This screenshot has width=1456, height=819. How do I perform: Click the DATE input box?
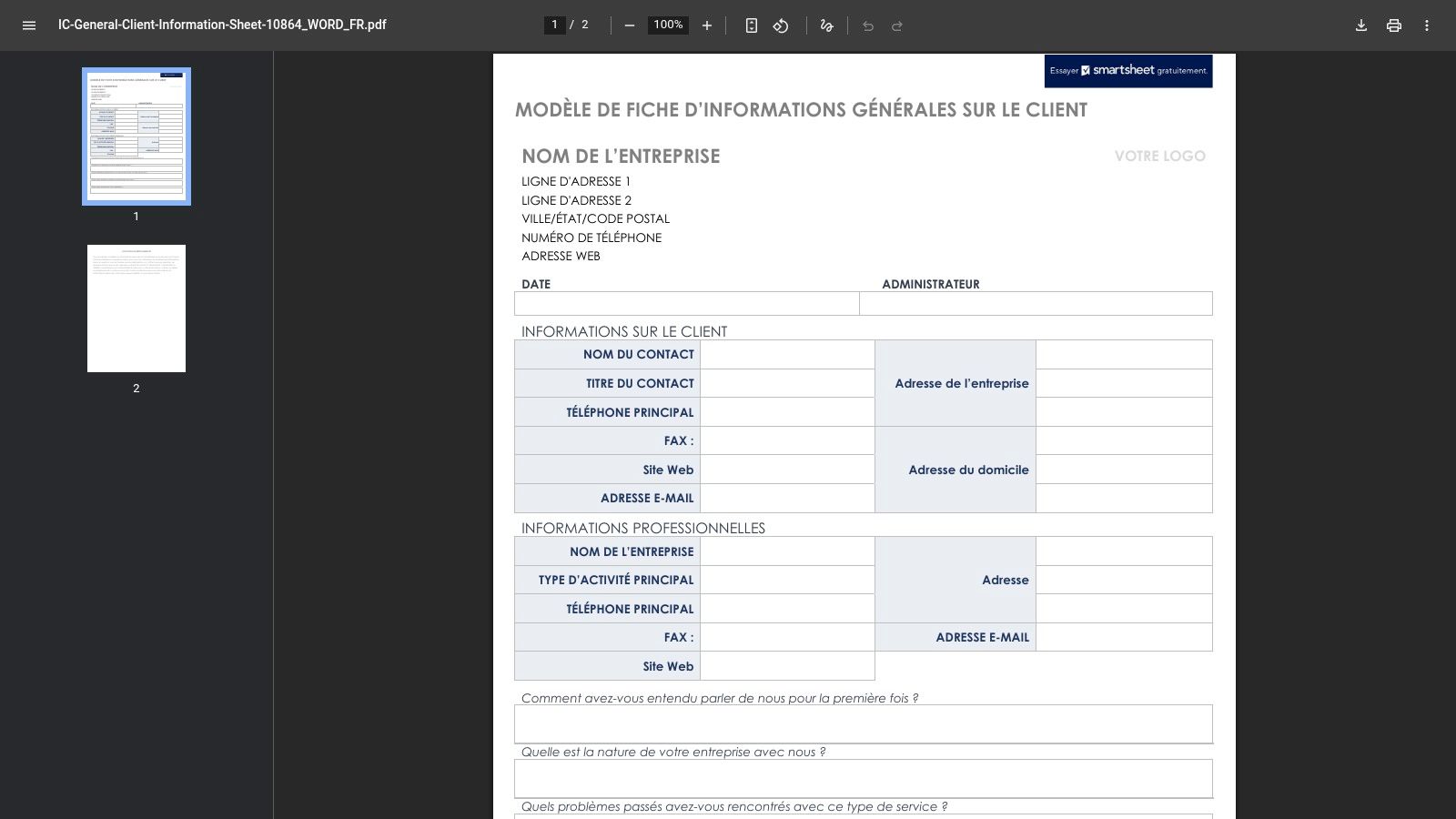687,304
